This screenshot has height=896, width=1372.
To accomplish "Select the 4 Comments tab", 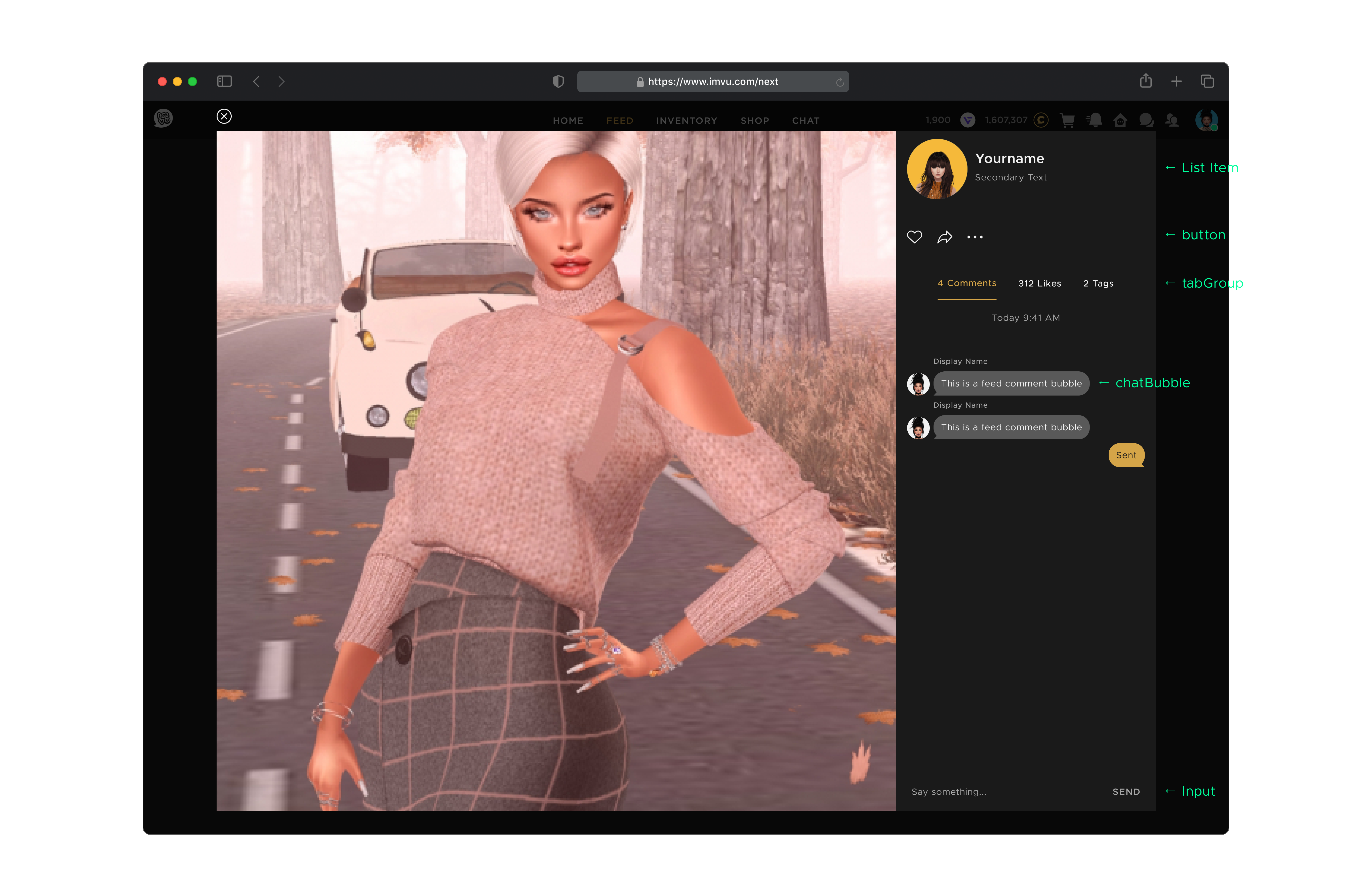I will 967,283.
